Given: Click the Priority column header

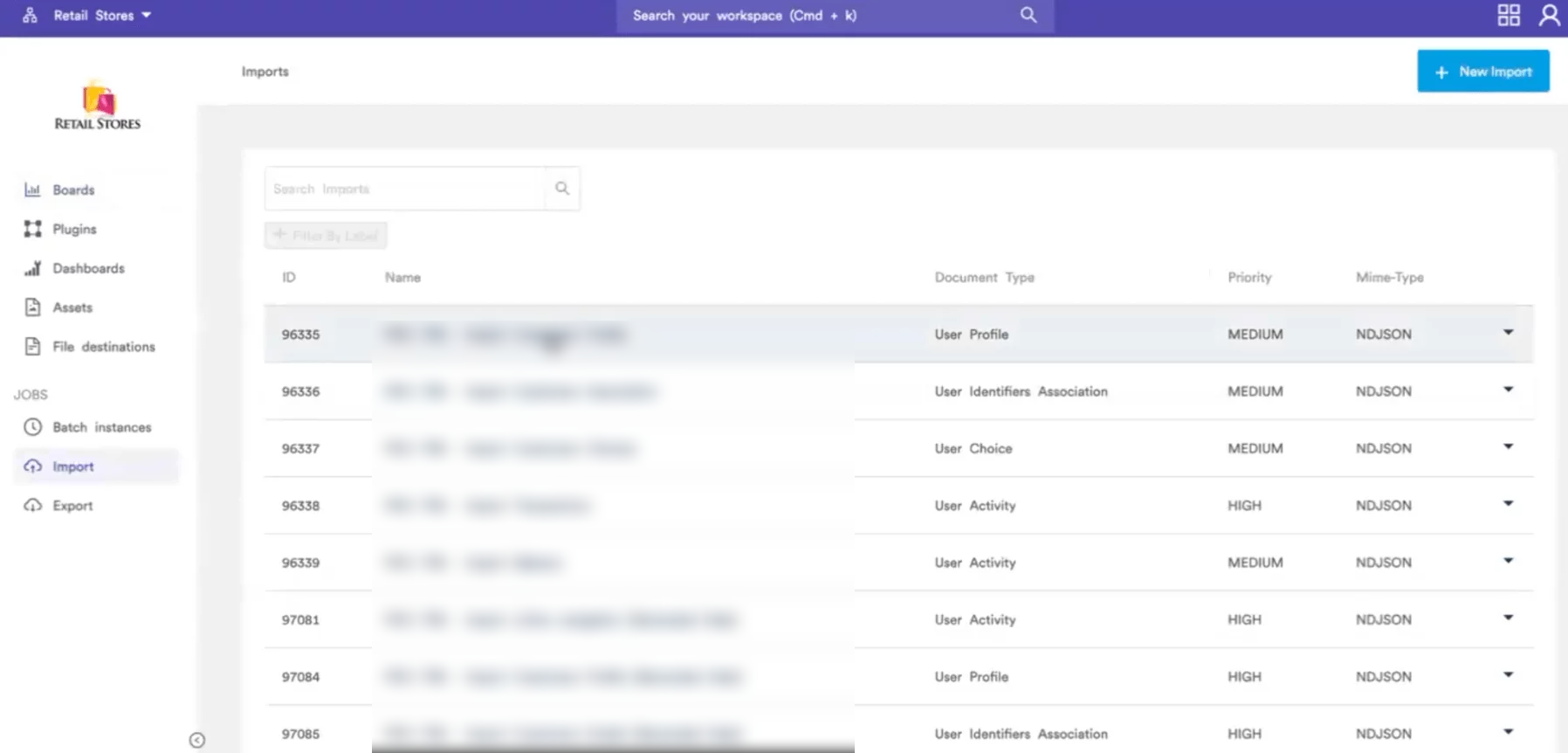Looking at the screenshot, I should (1249, 277).
